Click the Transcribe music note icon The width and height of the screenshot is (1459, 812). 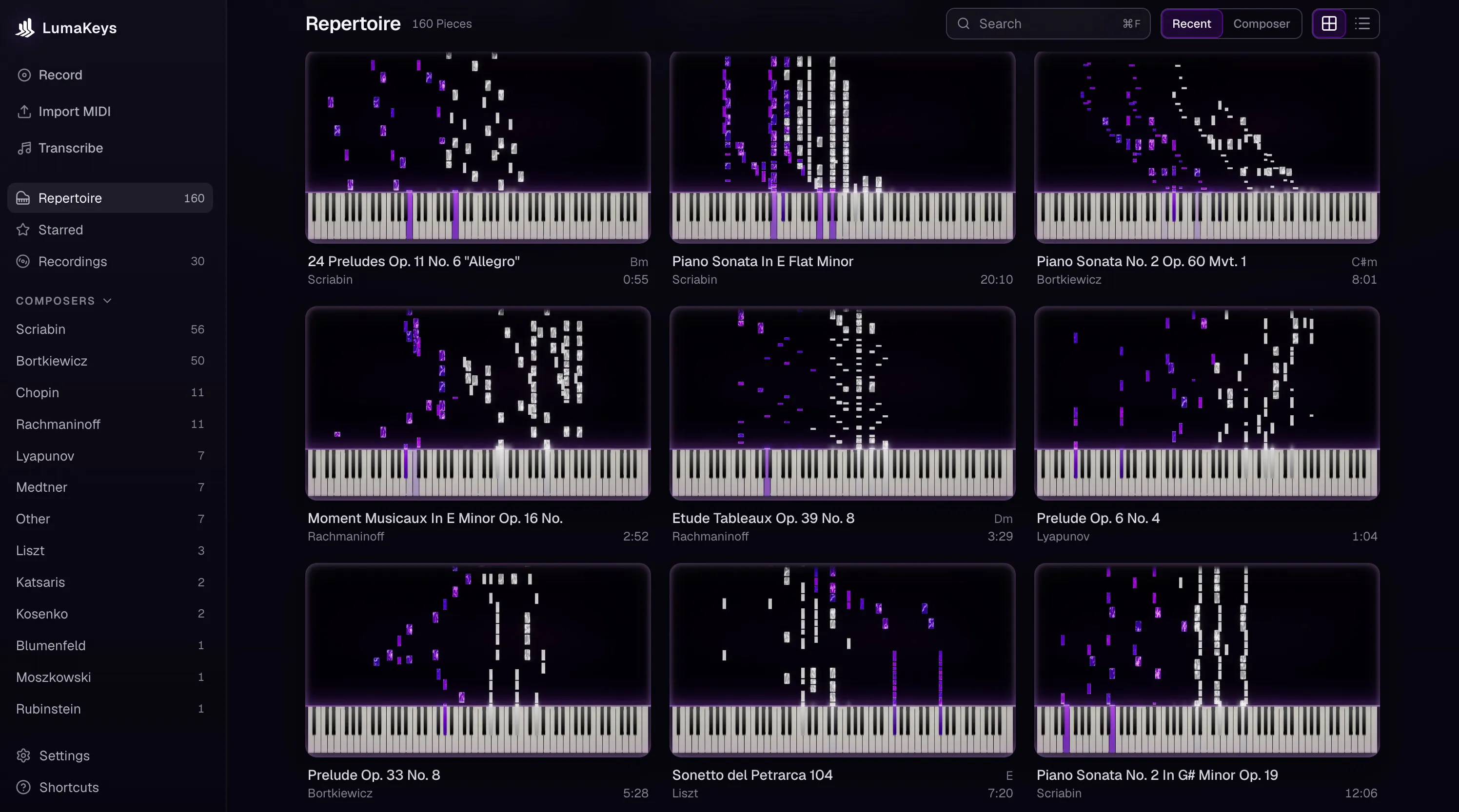tap(24, 148)
